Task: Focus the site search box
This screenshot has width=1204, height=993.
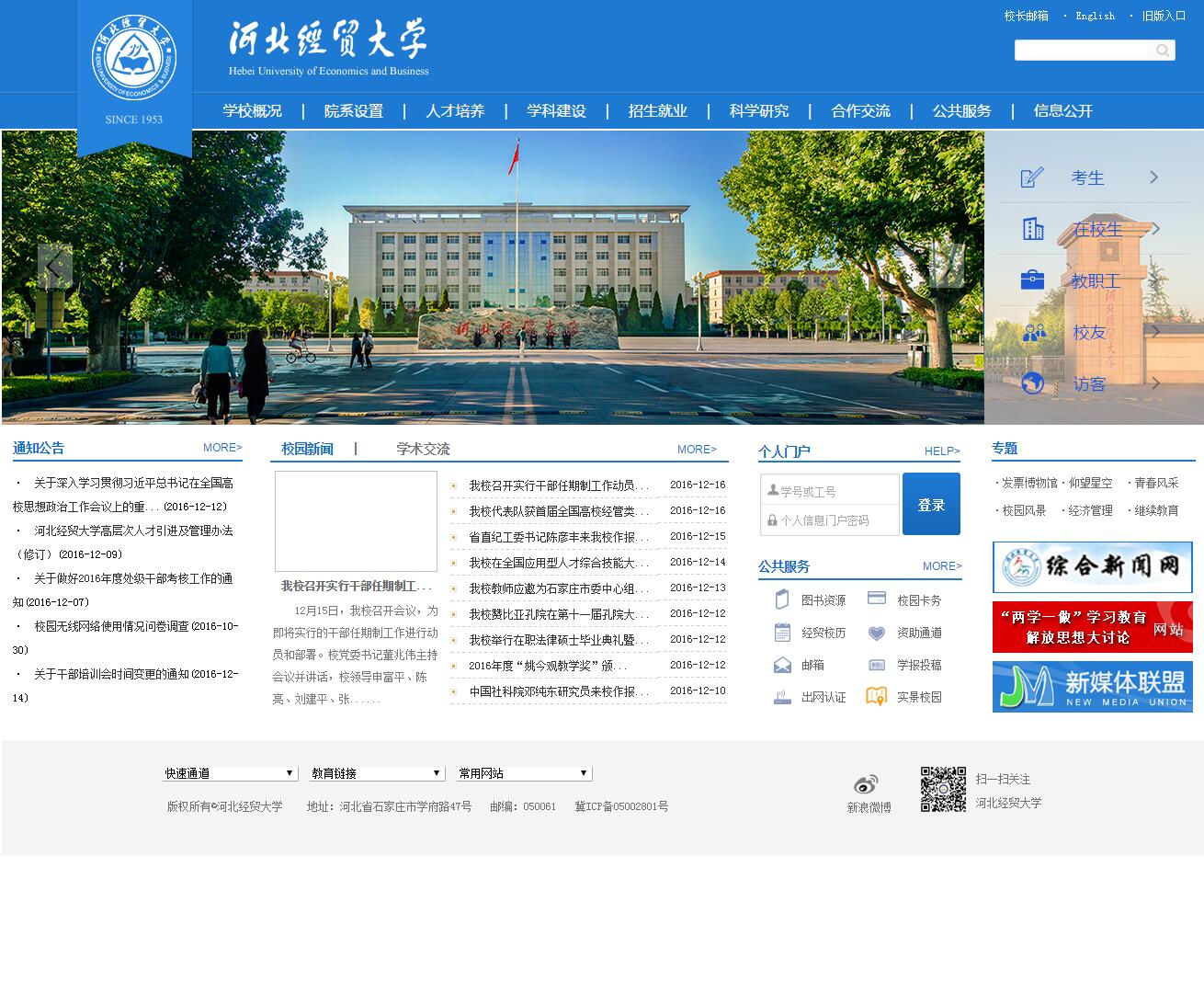Action: point(1085,51)
